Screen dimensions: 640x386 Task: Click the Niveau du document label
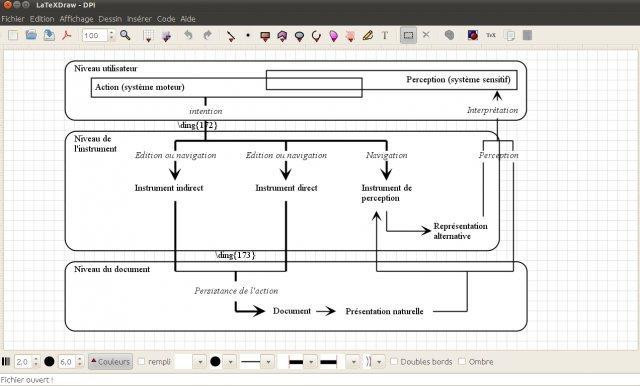coord(112,269)
